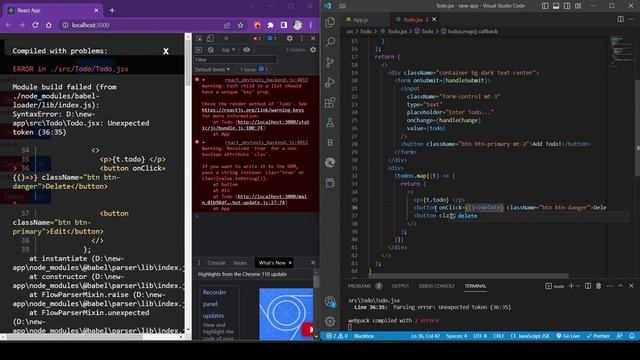Open the Extensions view in VS Code
The height and width of the screenshot is (360, 640).
pyautogui.click(x=330, y=102)
